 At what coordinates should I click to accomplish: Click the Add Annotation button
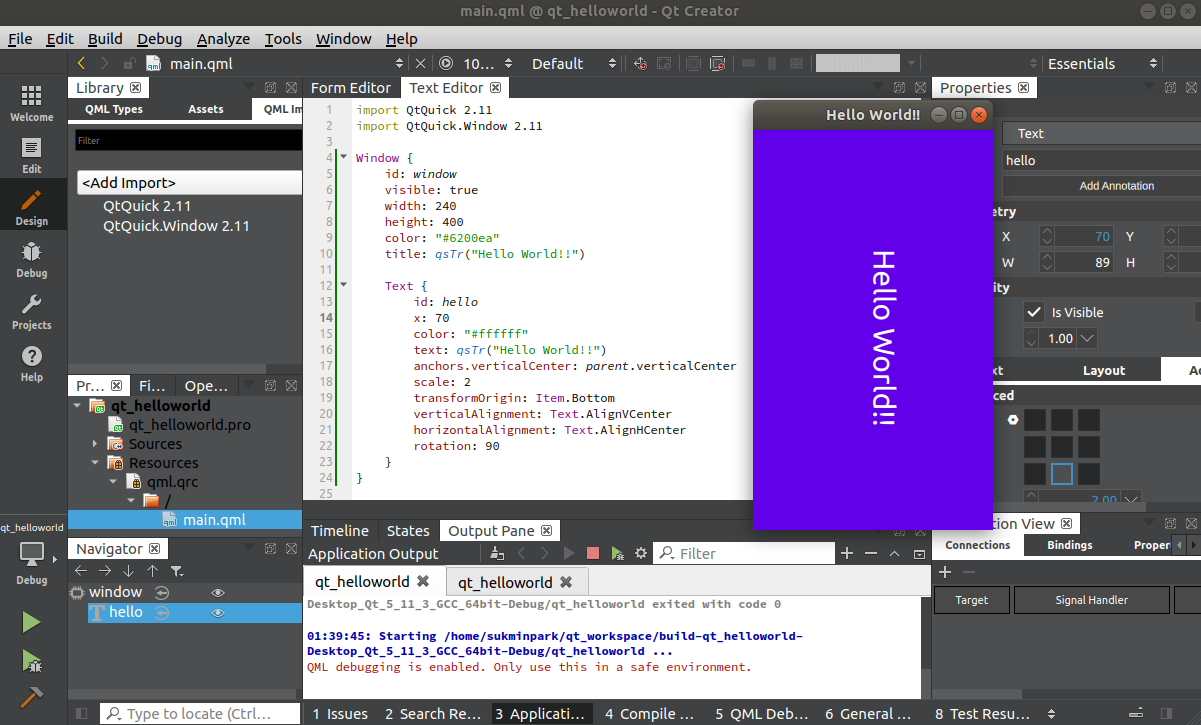click(1101, 186)
